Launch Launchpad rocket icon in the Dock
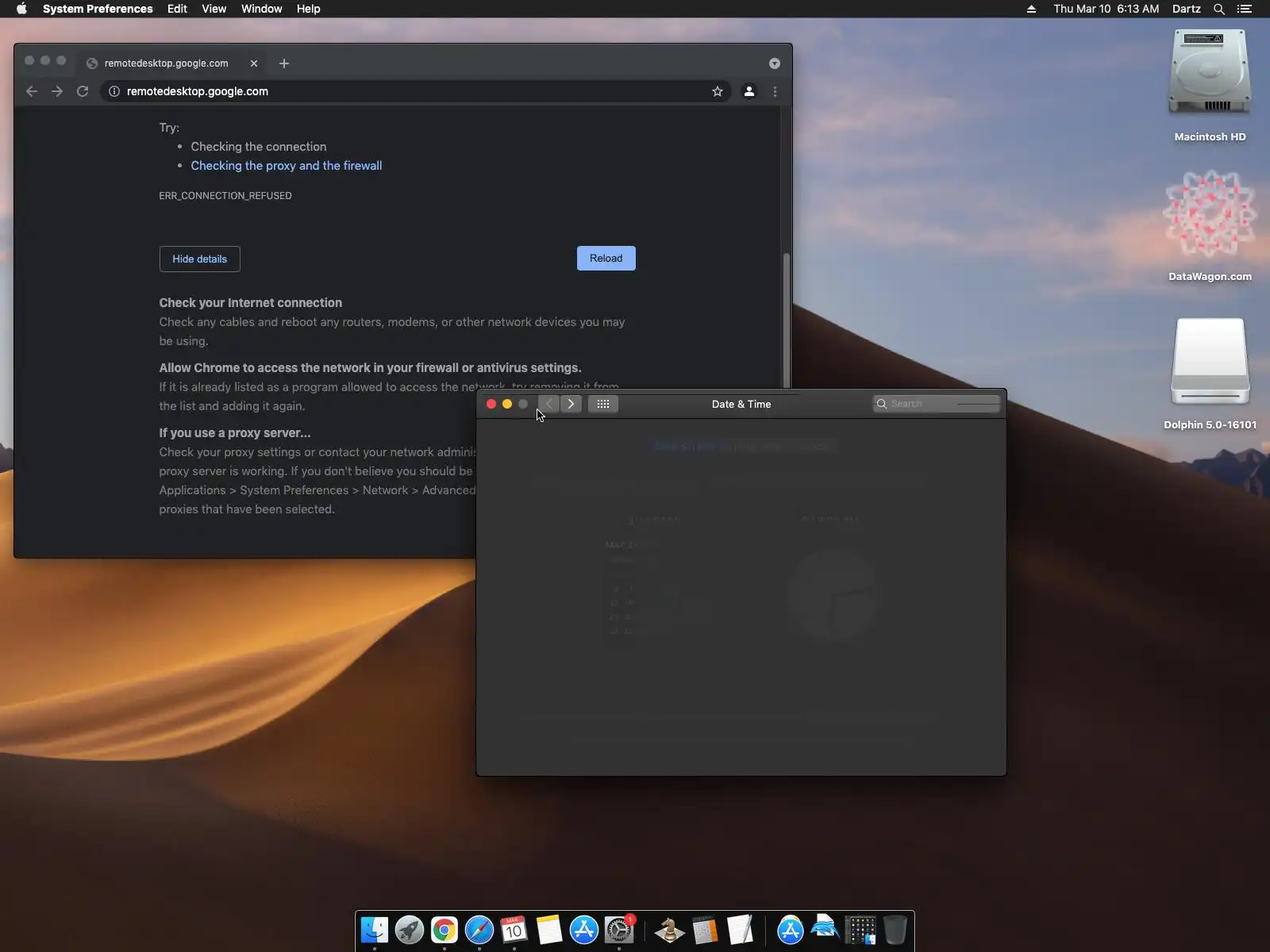1270x952 pixels. tap(410, 930)
